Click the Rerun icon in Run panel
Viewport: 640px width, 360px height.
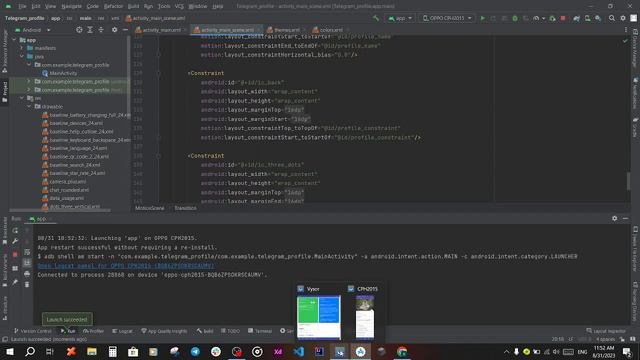tap(15, 231)
